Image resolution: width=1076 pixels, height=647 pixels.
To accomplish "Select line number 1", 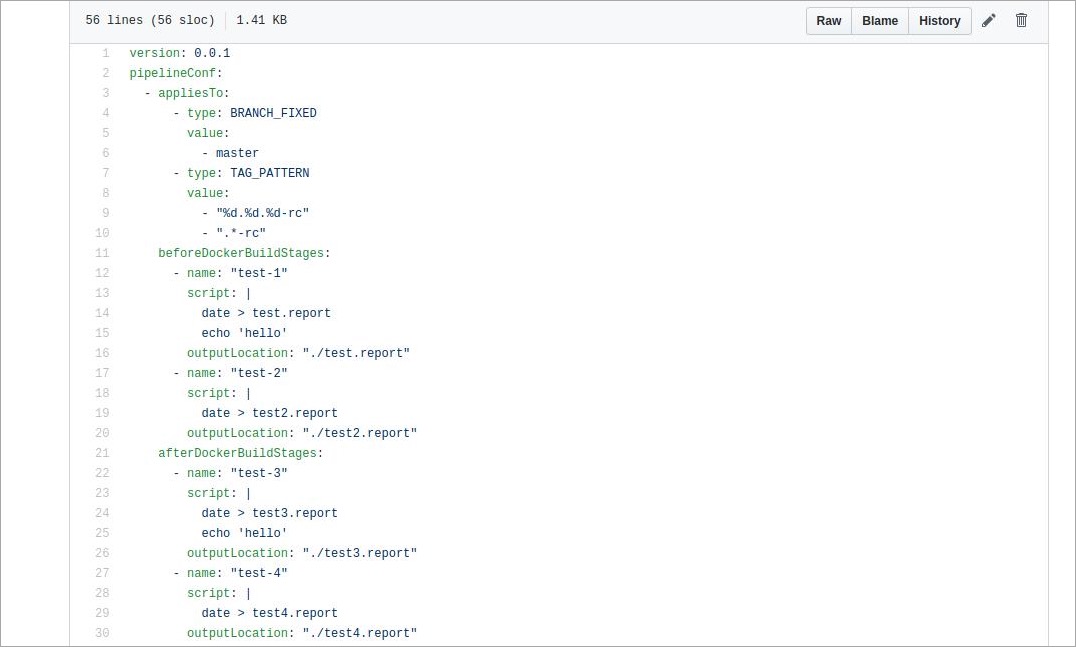I will coord(105,53).
